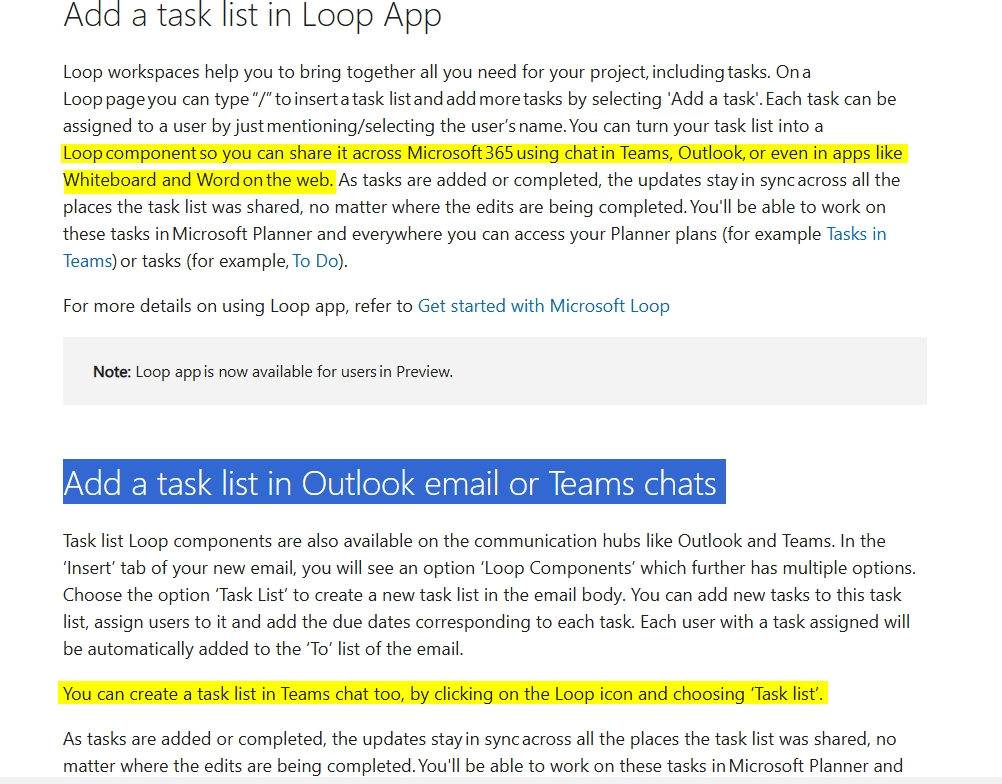Image resolution: width=1002 pixels, height=784 pixels.
Task: Click the 'Loop workspaces help you to bring' line
Action: [437, 72]
